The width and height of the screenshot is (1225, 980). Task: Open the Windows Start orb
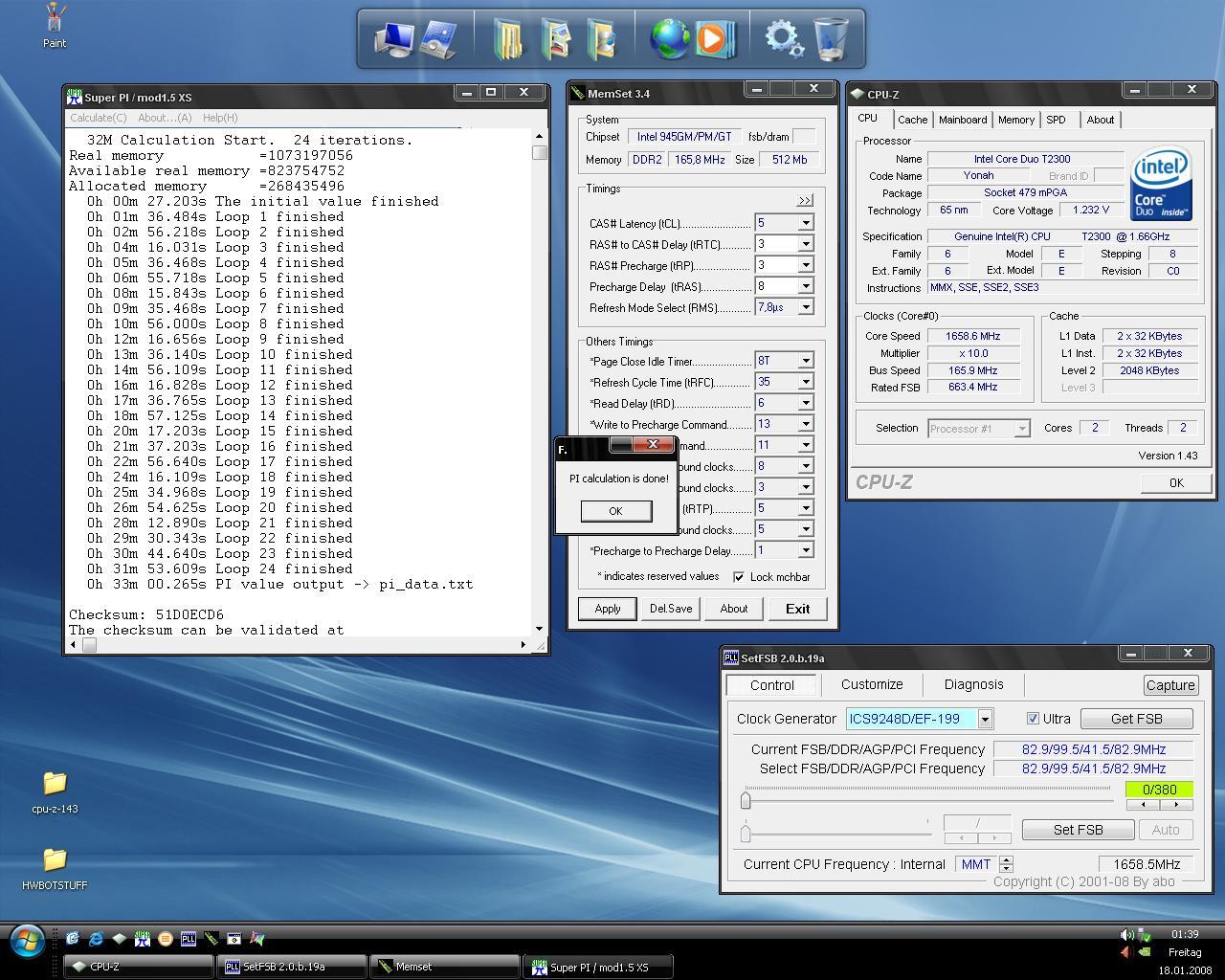[27, 943]
